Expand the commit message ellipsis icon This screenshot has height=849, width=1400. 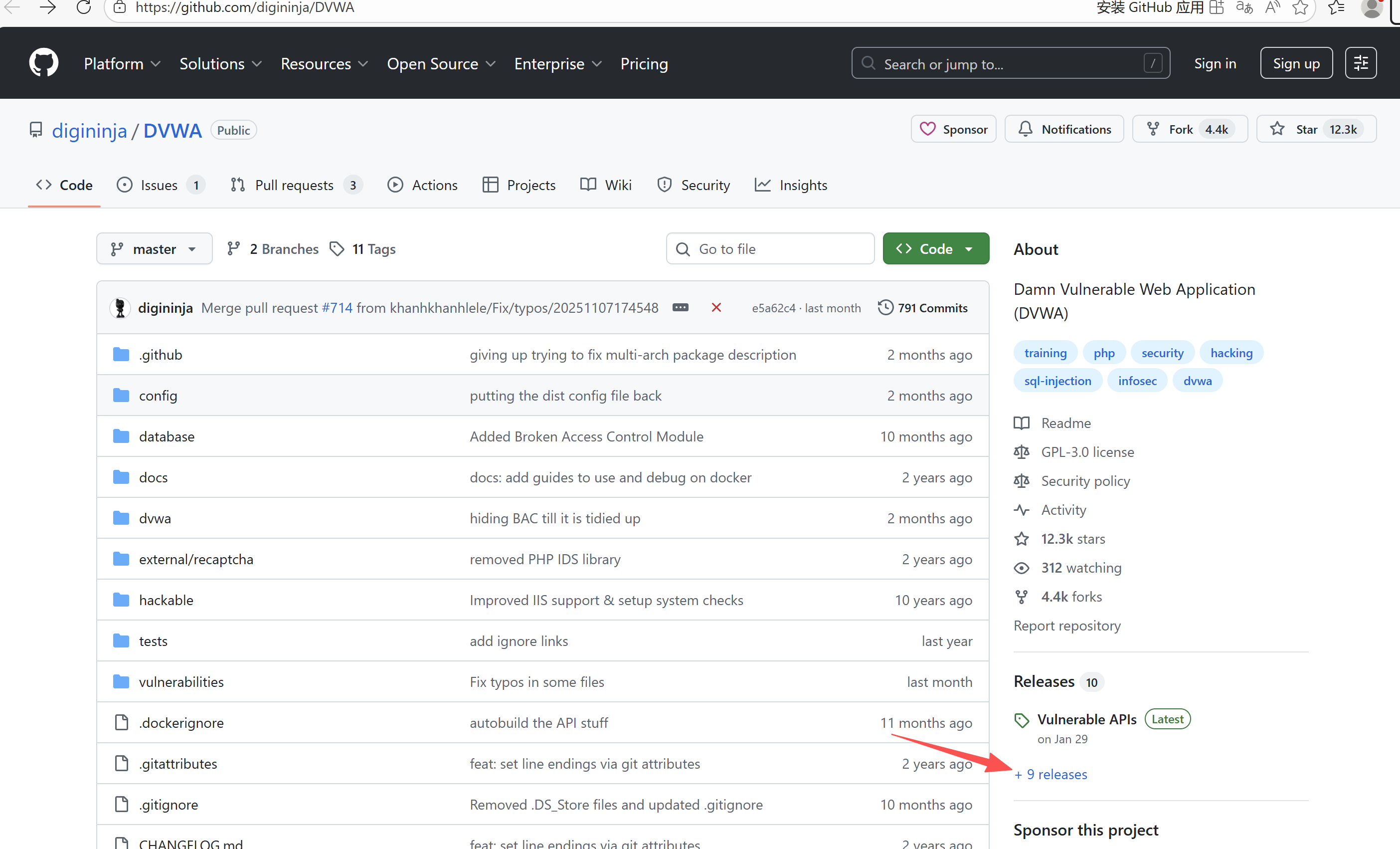pyautogui.click(x=680, y=308)
